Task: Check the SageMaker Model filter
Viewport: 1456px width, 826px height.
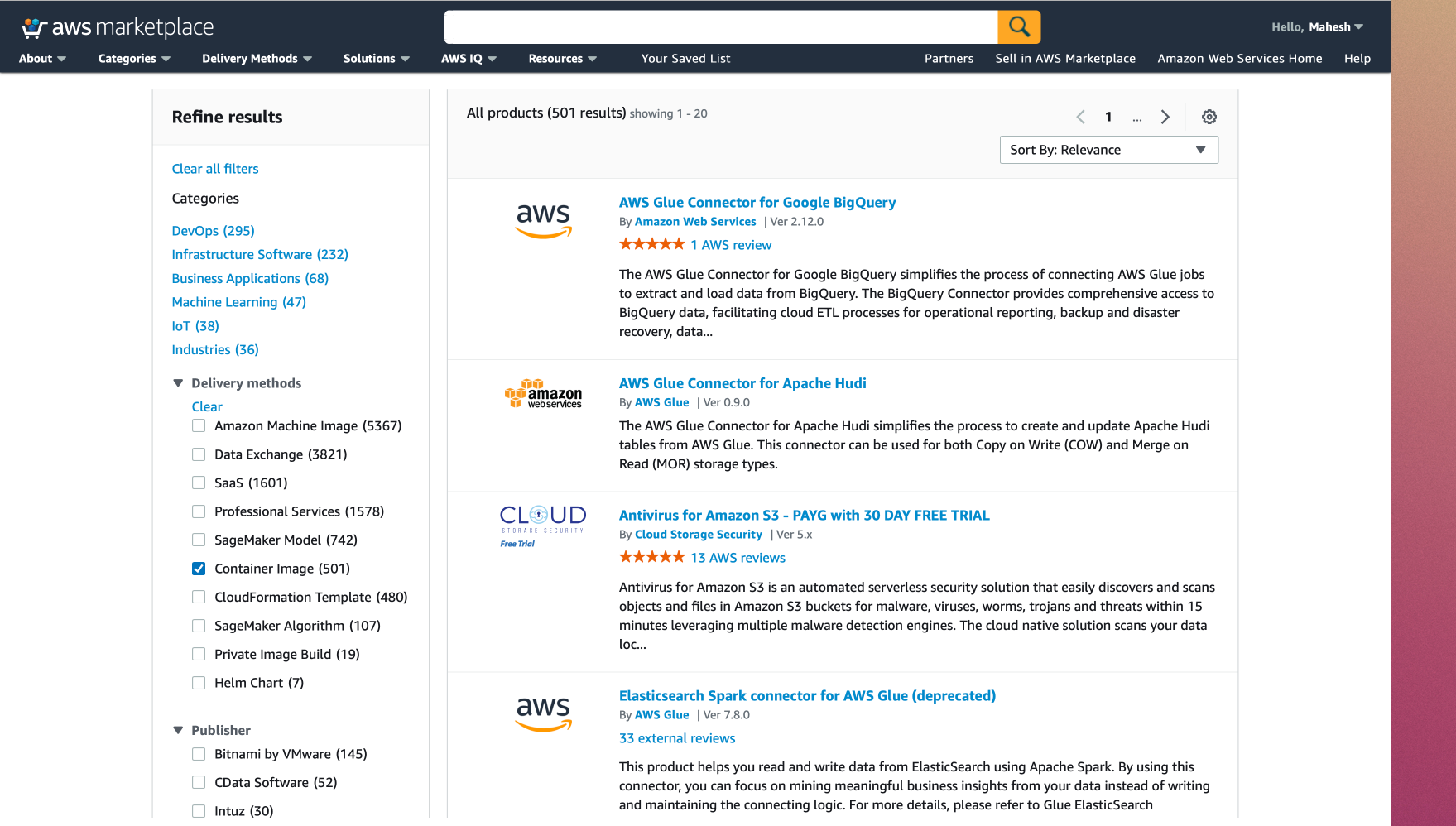Action: [x=199, y=540]
